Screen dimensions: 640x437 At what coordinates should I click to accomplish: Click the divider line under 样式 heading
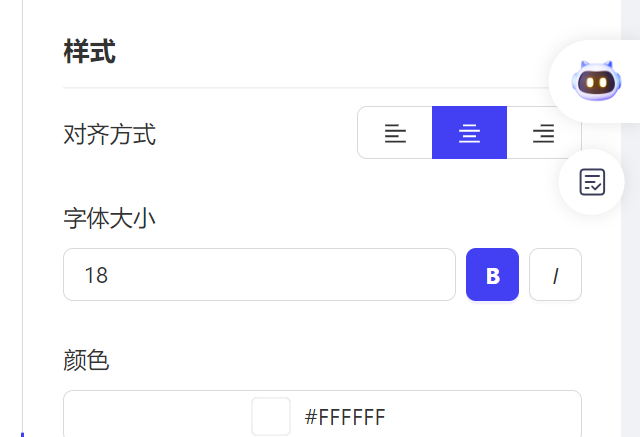coord(306,88)
